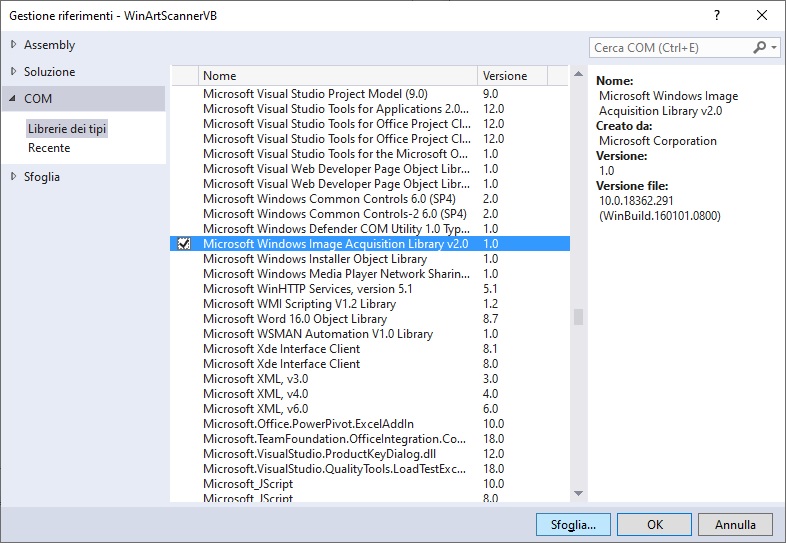
Task: Select Microsoft WinHTTP Services, version 5.1
Action: (370, 289)
